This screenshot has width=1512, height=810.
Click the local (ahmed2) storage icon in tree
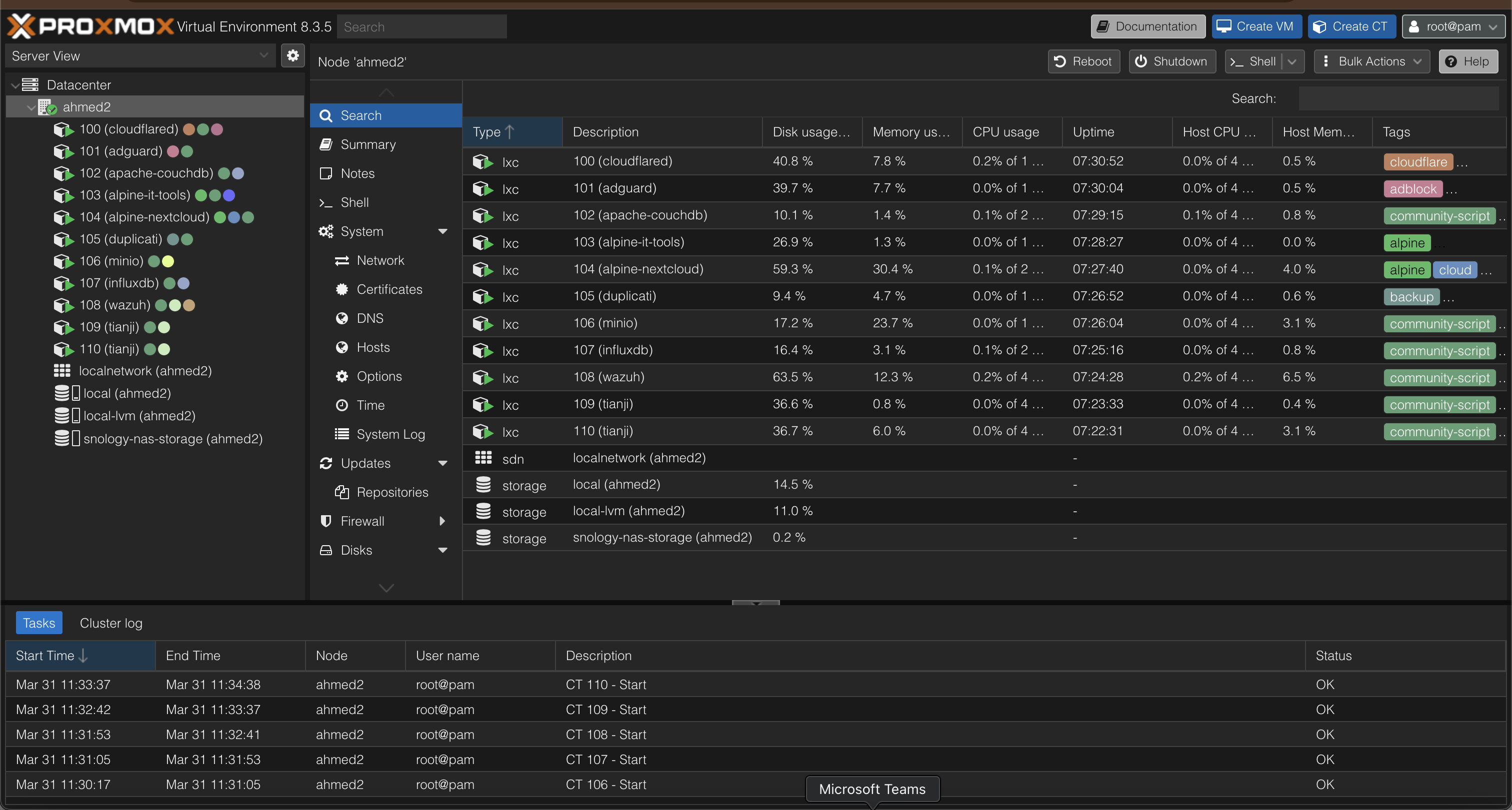pyautogui.click(x=66, y=393)
